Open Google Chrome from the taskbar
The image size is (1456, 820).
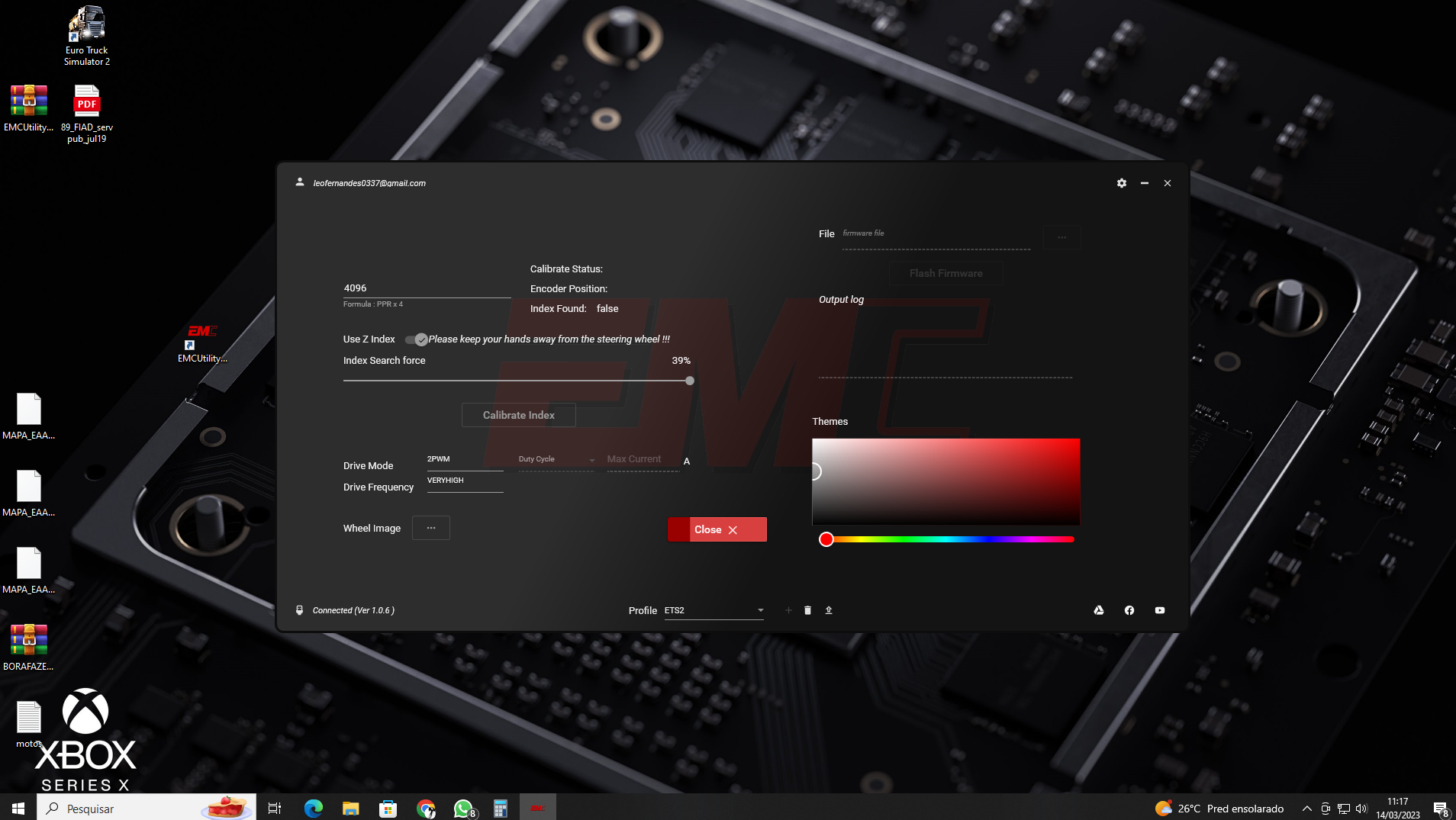(x=426, y=808)
